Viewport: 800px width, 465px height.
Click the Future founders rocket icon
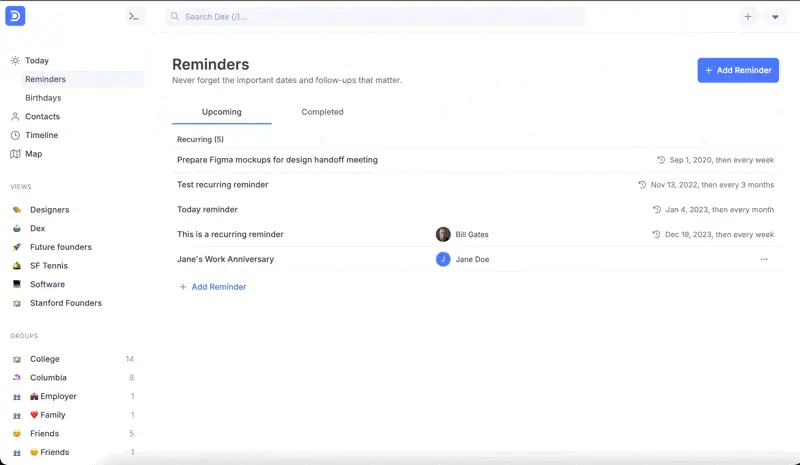tap(17, 247)
